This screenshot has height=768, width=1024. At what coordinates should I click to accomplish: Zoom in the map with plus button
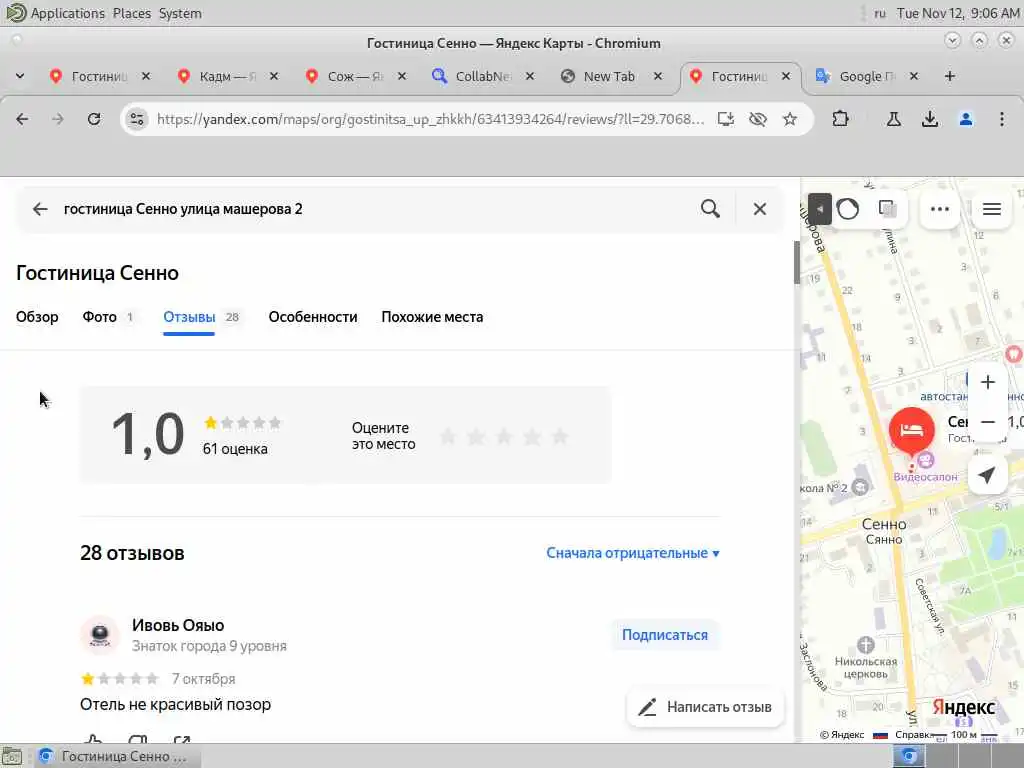pyautogui.click(x=987, y=382)
